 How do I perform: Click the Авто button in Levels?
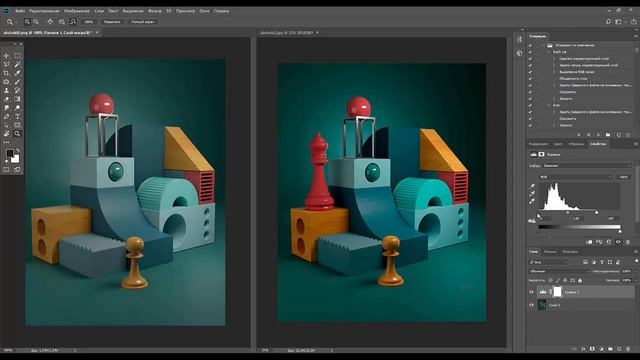[624, 177]
